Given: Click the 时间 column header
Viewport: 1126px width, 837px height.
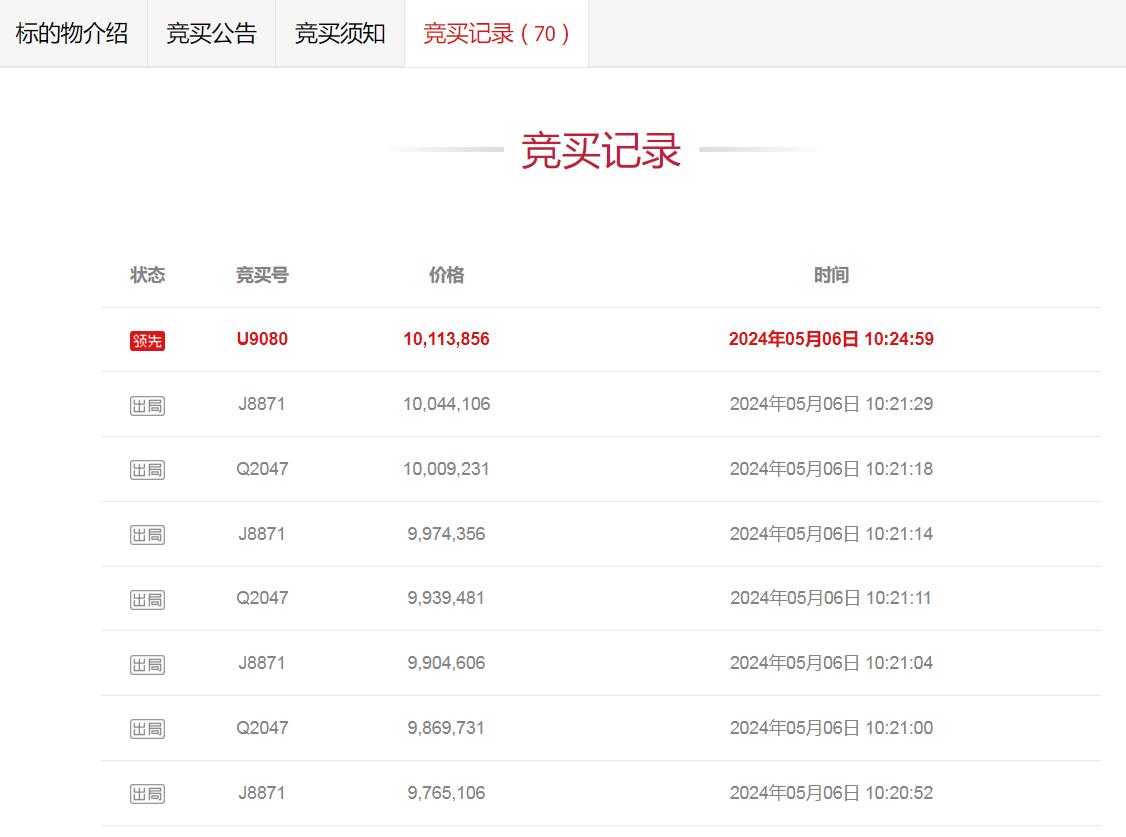Looking at the screenshot, I should (x=832, y=275).
